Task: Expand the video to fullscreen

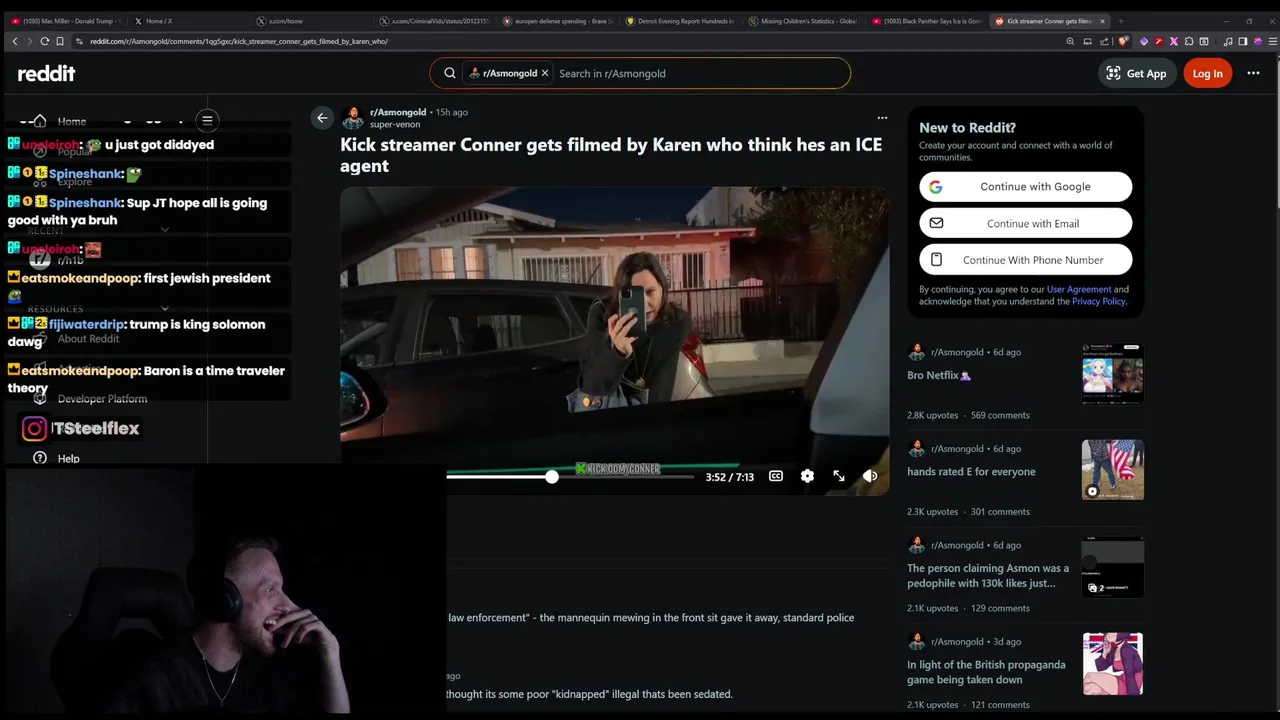Action: 839,476
